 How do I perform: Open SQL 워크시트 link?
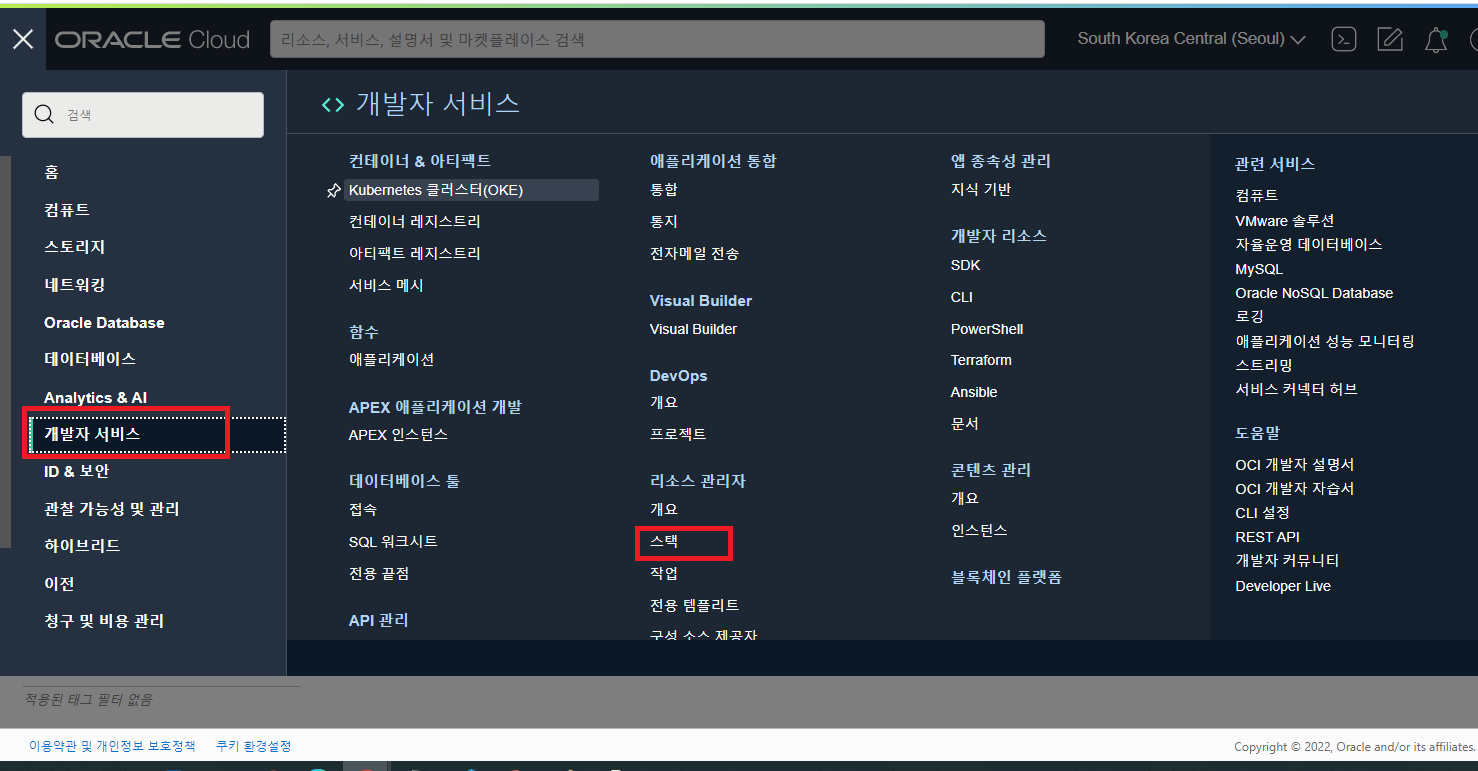click(x=393, y=541)
